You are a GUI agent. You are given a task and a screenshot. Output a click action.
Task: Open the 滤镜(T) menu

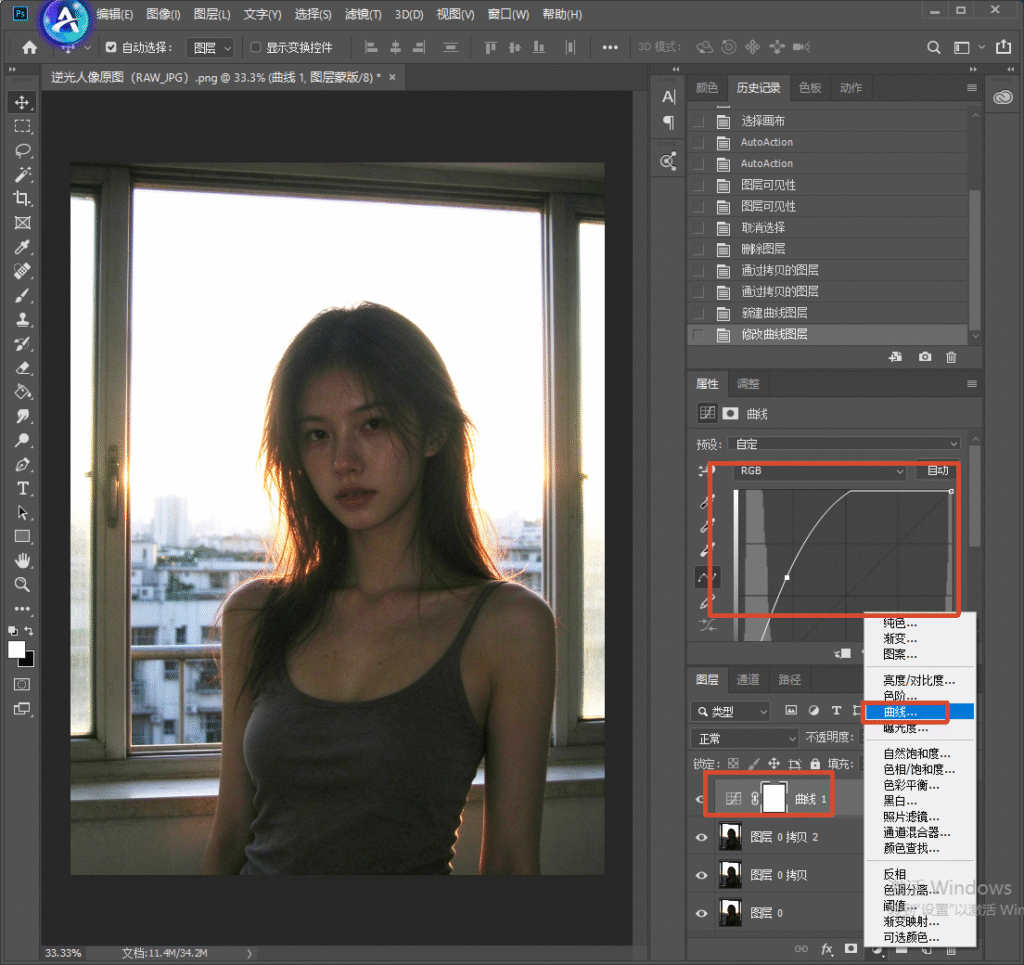(x=363, y=14)
